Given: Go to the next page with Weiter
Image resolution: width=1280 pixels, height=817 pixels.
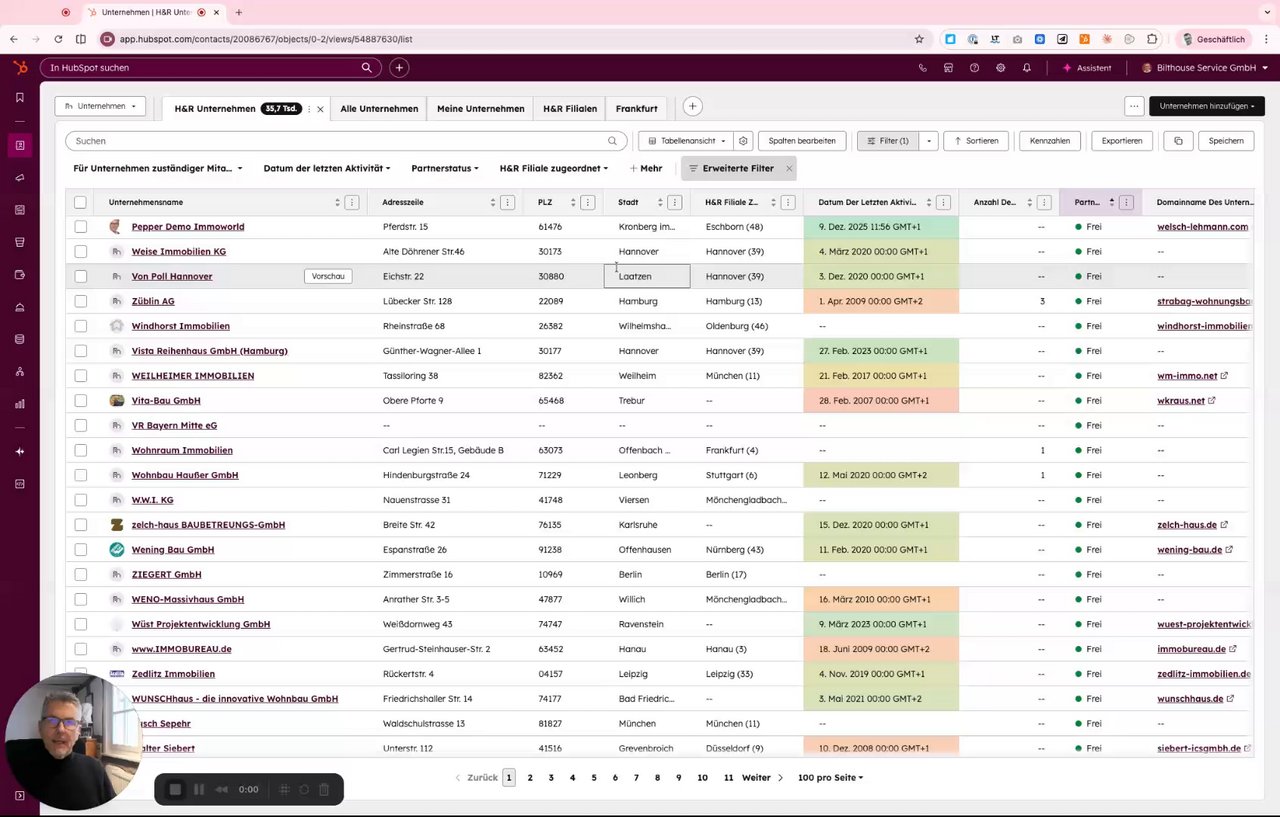Looking at the screenshot, I should click(x=762, y=777).
